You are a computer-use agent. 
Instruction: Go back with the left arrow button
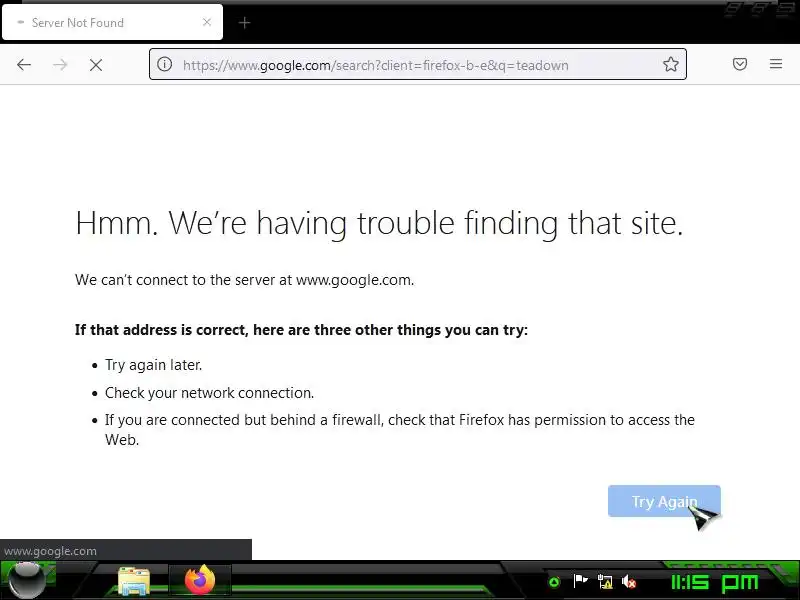pyautogui.click(x=24, y=65)
